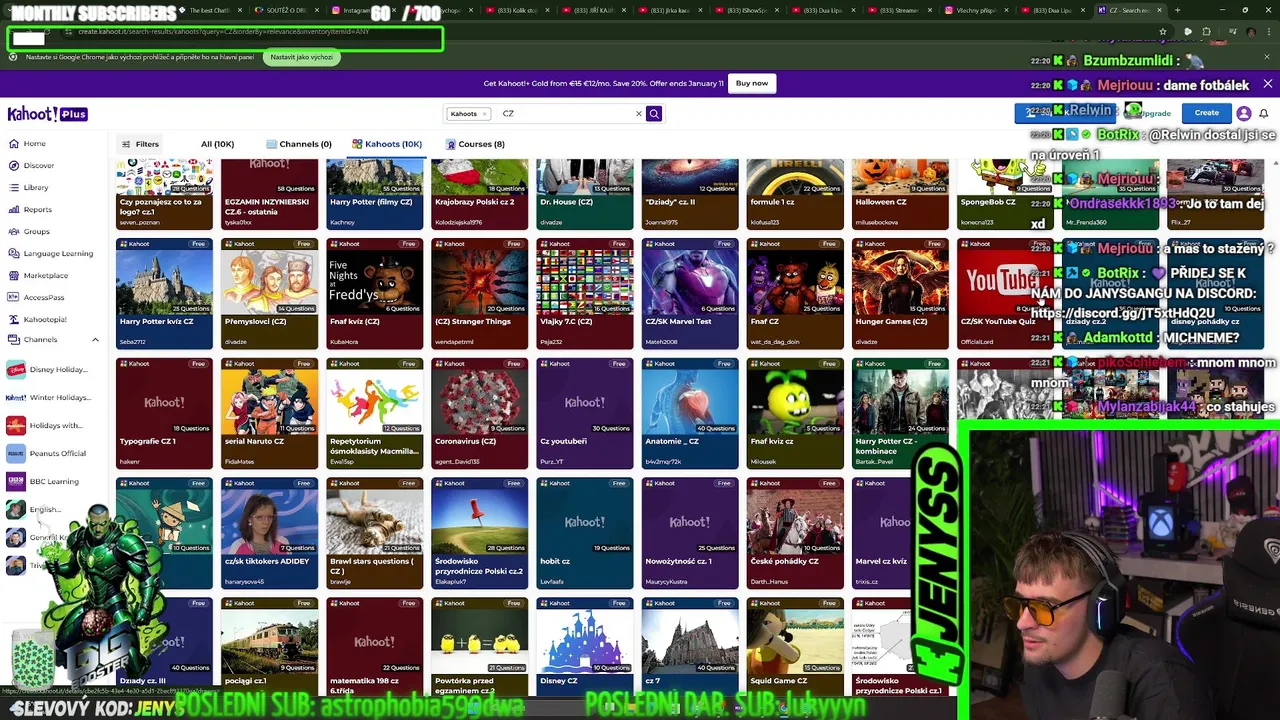Switch to the All (10K) tab
Screen dimensions: 1280x720
(217, 144)
